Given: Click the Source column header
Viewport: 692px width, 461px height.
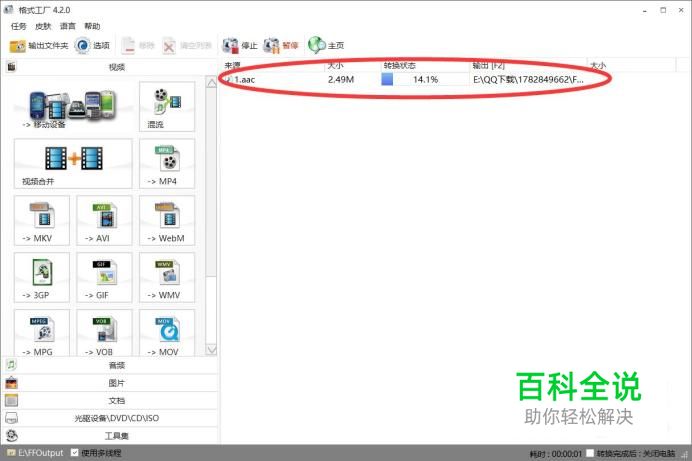Looking at the screenshot, I should click(x=272, y=65).
